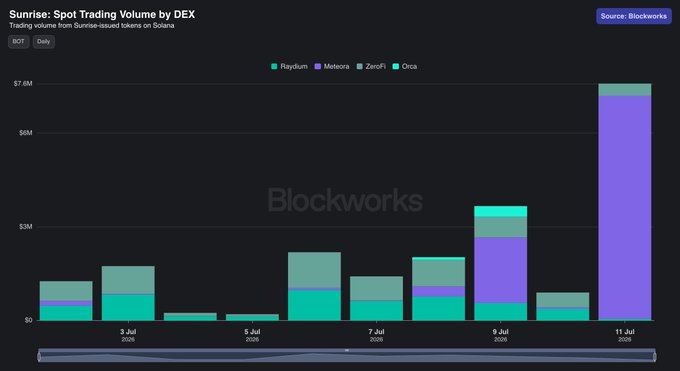Click the 7 Jul 2026 axis label
Viewport: 680px width, 371px height.
(x=376, y=335)
